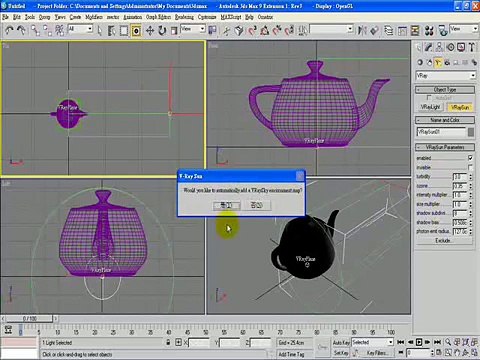Screen dimensions: 480x360
Task: Select the Unlink Selection tool
Action: pos(47,31)
